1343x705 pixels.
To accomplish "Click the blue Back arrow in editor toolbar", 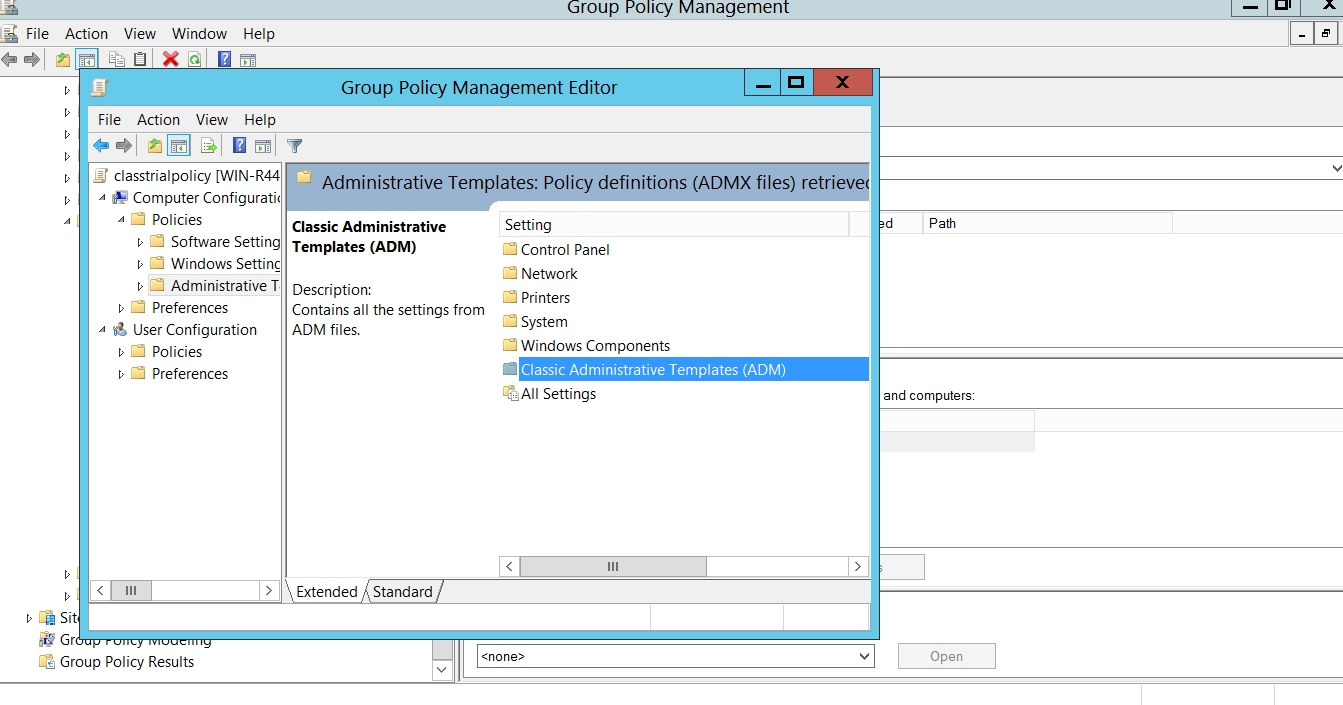I will [x=101, y=146].
